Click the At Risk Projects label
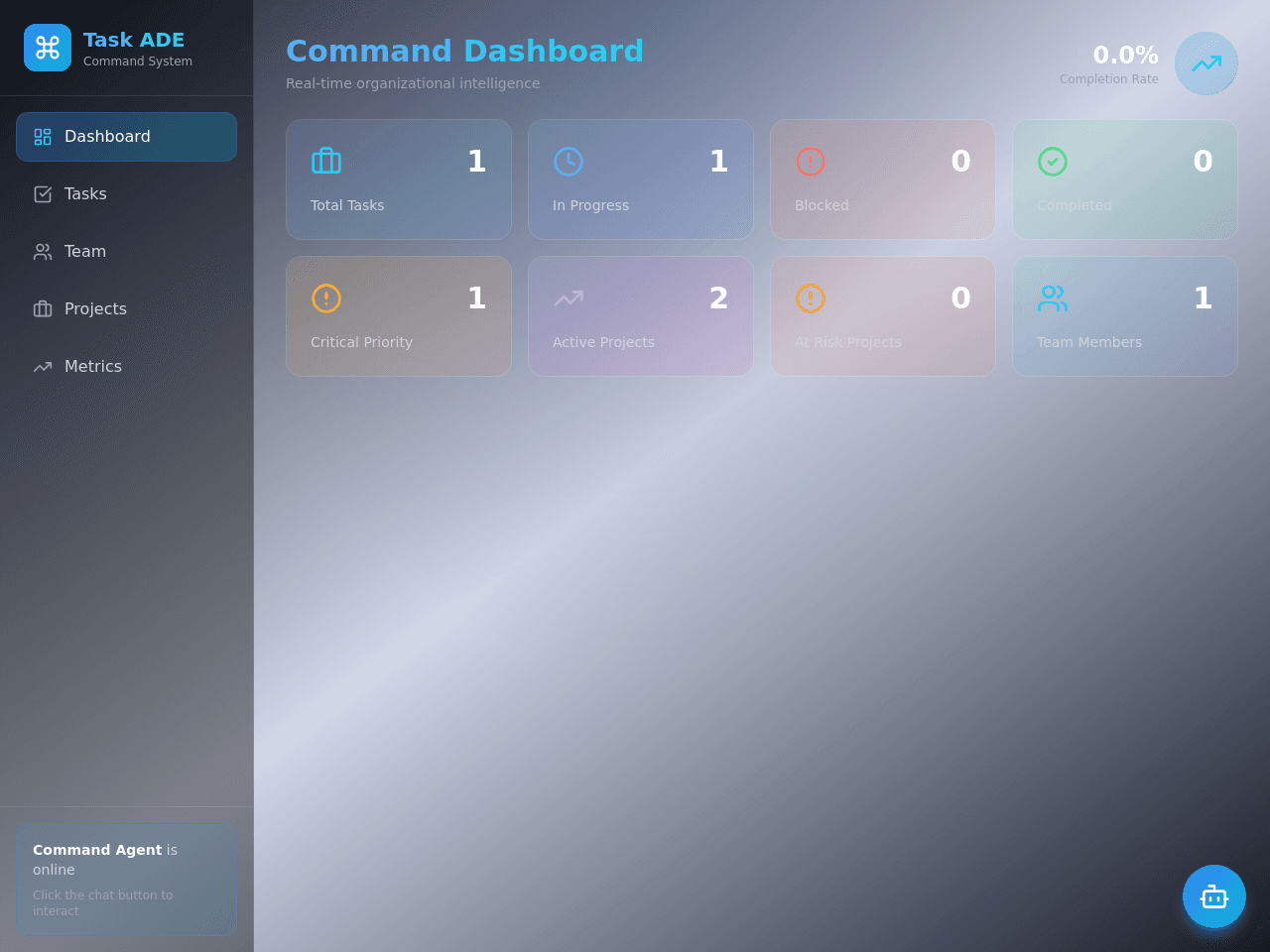The width and height of the screenshot is (1270, 952). [848, 342]
